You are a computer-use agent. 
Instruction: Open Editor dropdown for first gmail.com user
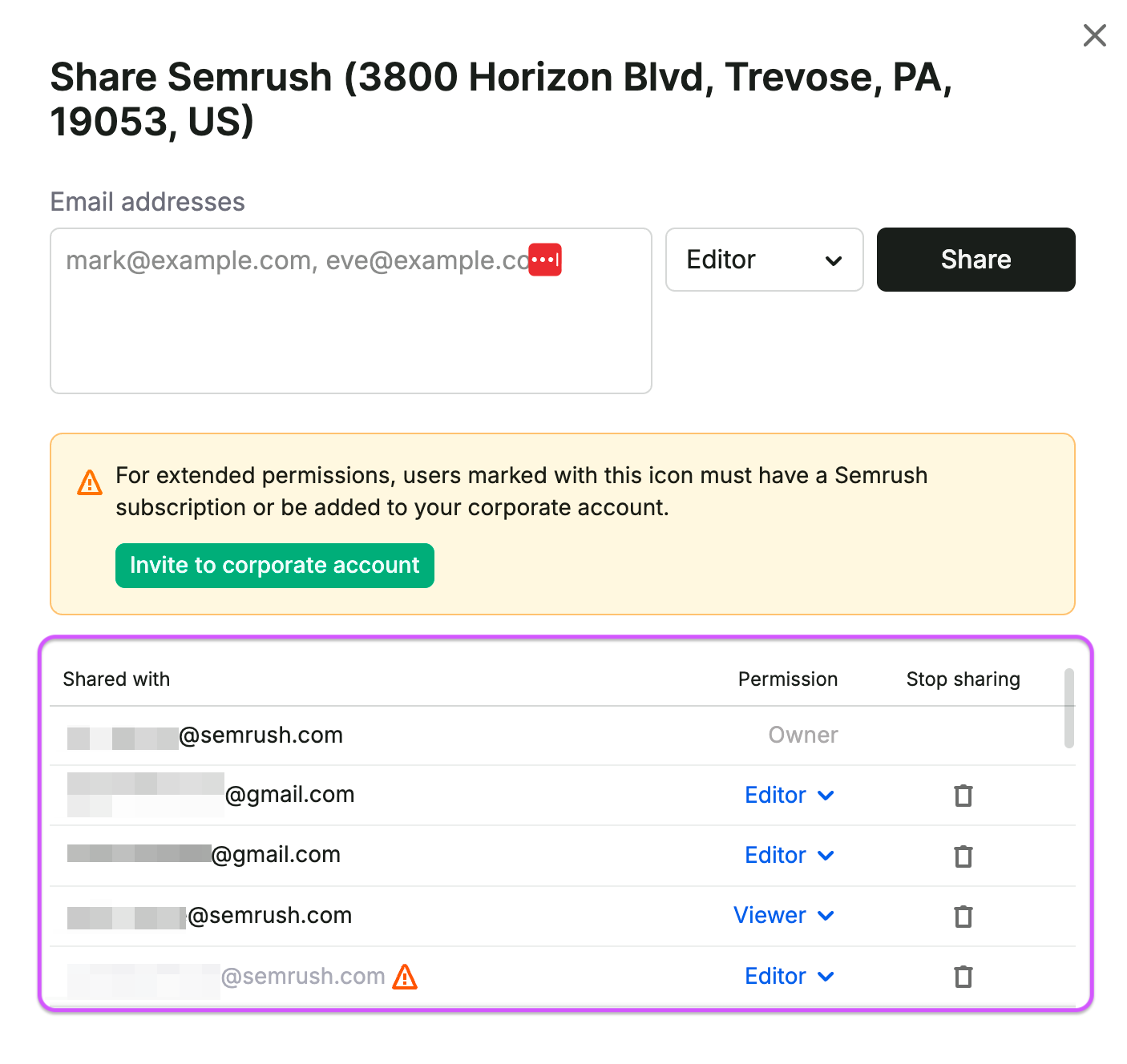coord(790,795)
